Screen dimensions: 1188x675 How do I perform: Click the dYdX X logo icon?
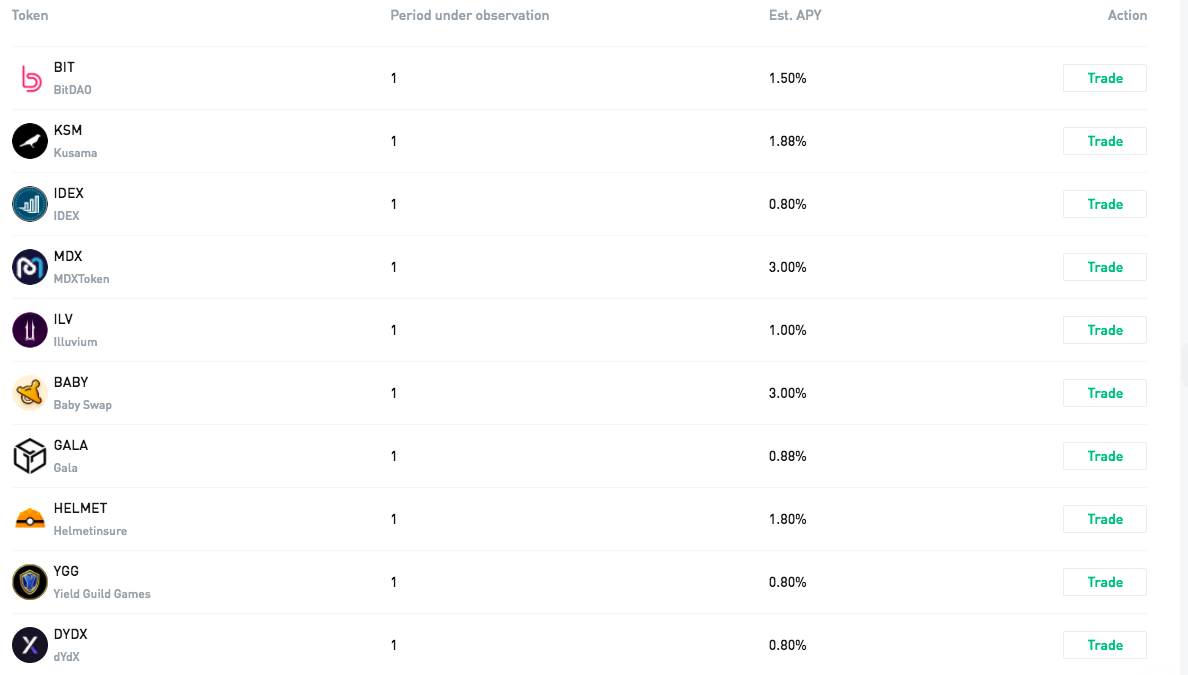coord(30,645)
